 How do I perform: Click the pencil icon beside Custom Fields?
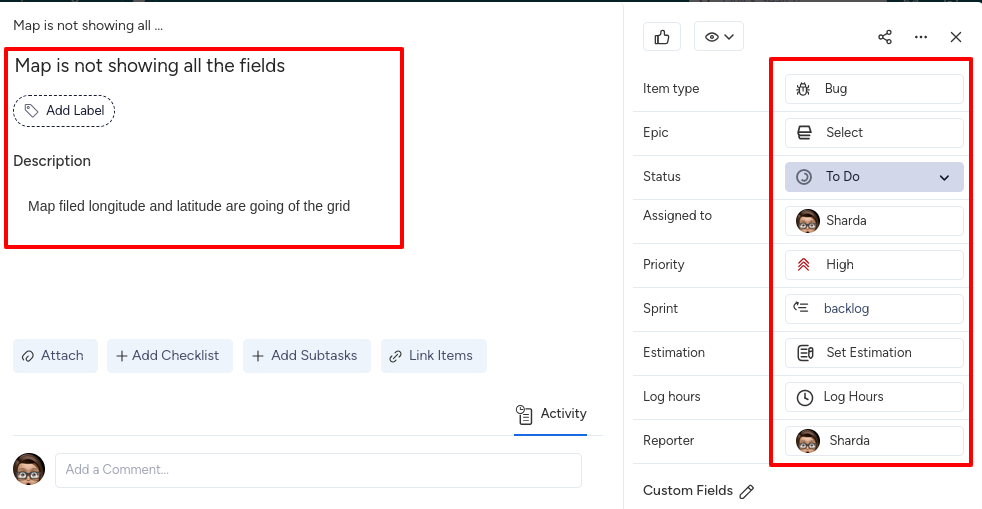[747, 491]
